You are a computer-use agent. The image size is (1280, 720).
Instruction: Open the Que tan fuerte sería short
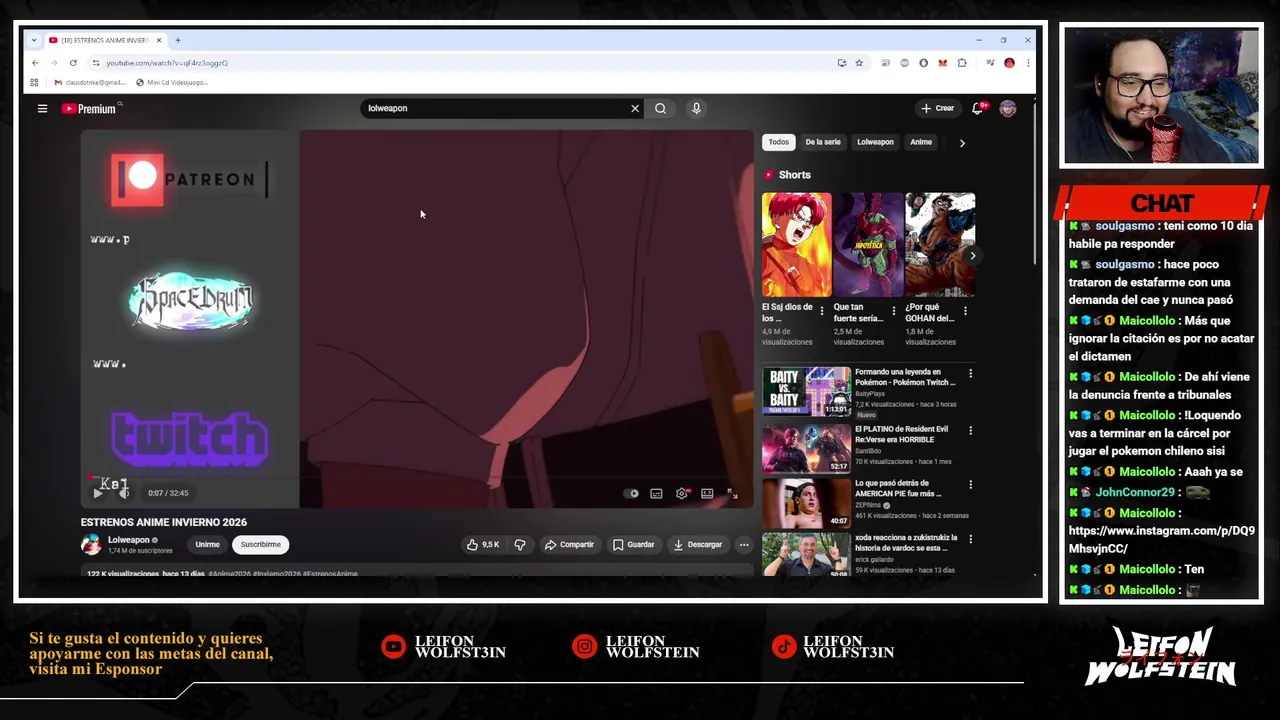(x=868, y=245)
